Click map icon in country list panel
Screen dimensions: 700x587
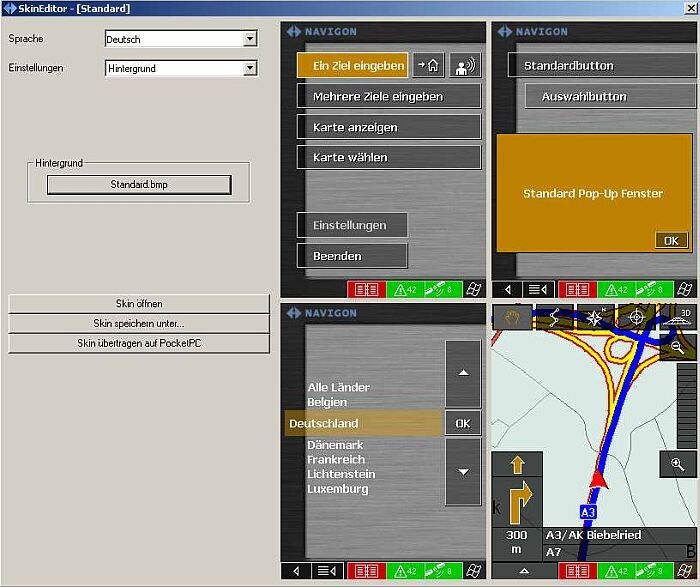pyautogui.click(x=473, y=571)
